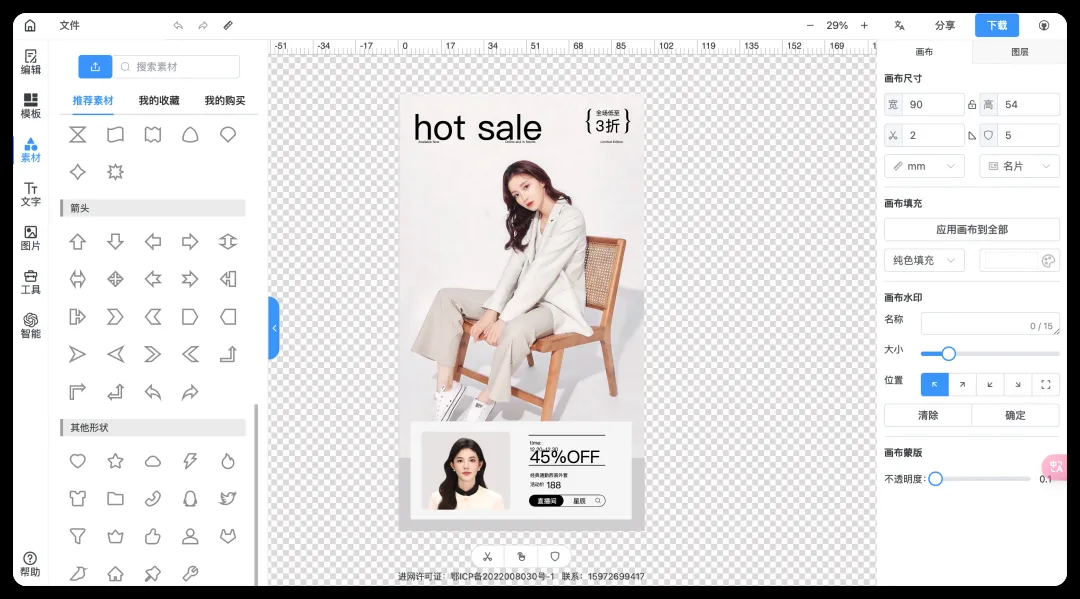Image resolution: width=1080 pixels, height=599 pixels.
Task: Switch to 我的购买 tab
Action: pos(225,101)
